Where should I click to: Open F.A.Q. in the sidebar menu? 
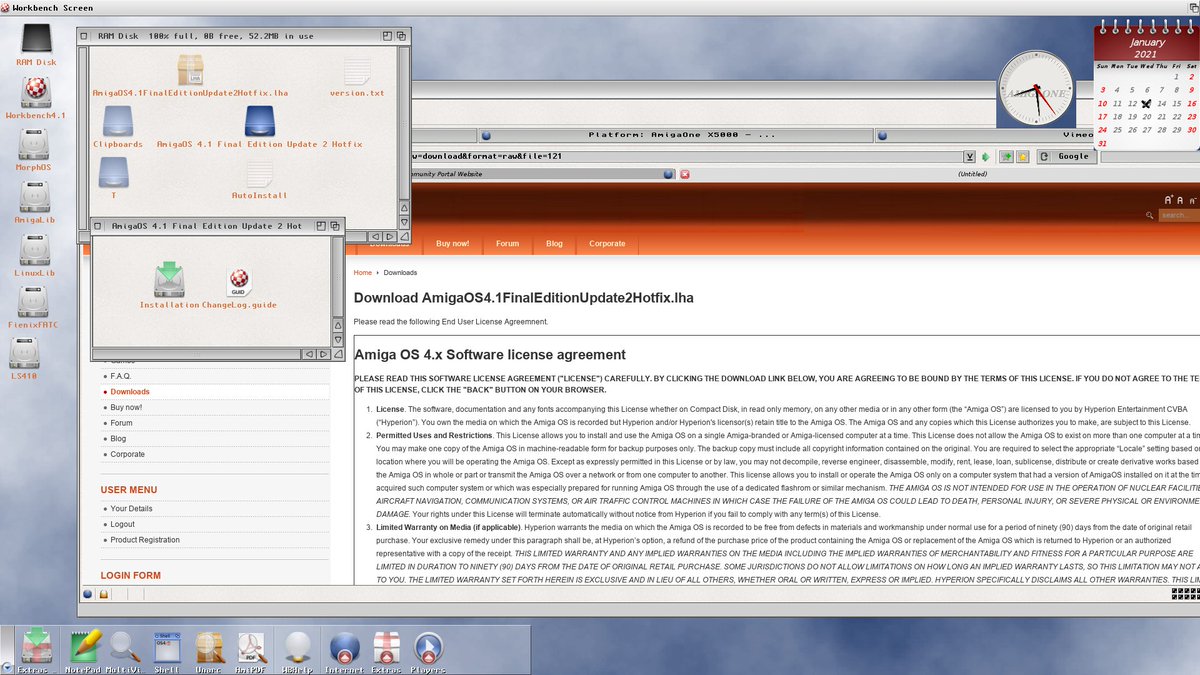point(121,376)
